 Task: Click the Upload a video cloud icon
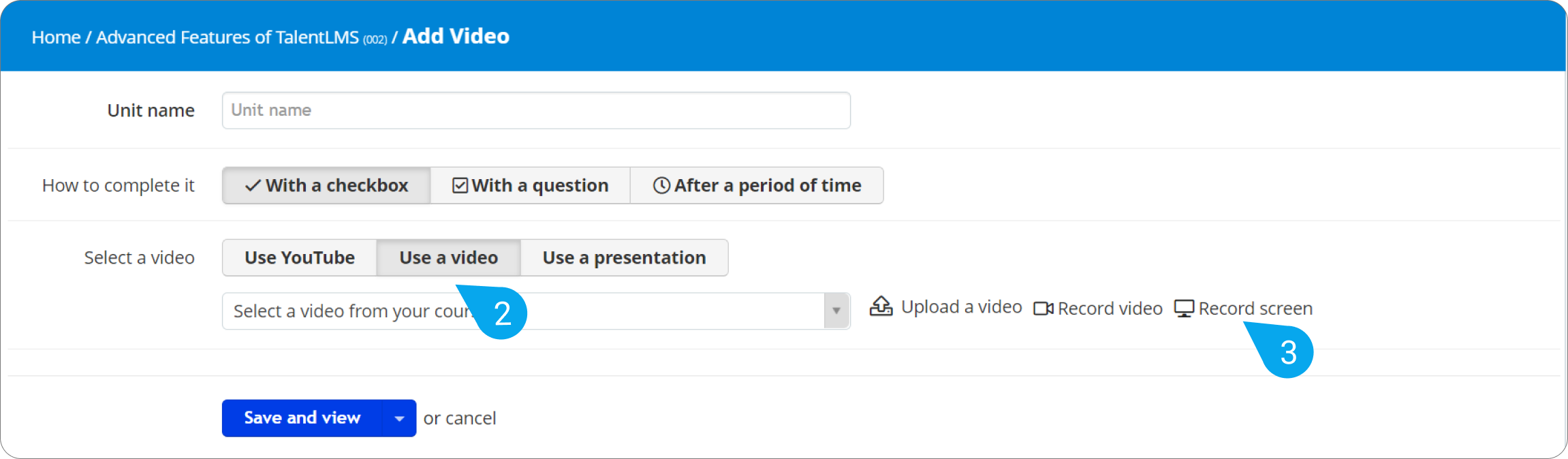pos(881,306)
